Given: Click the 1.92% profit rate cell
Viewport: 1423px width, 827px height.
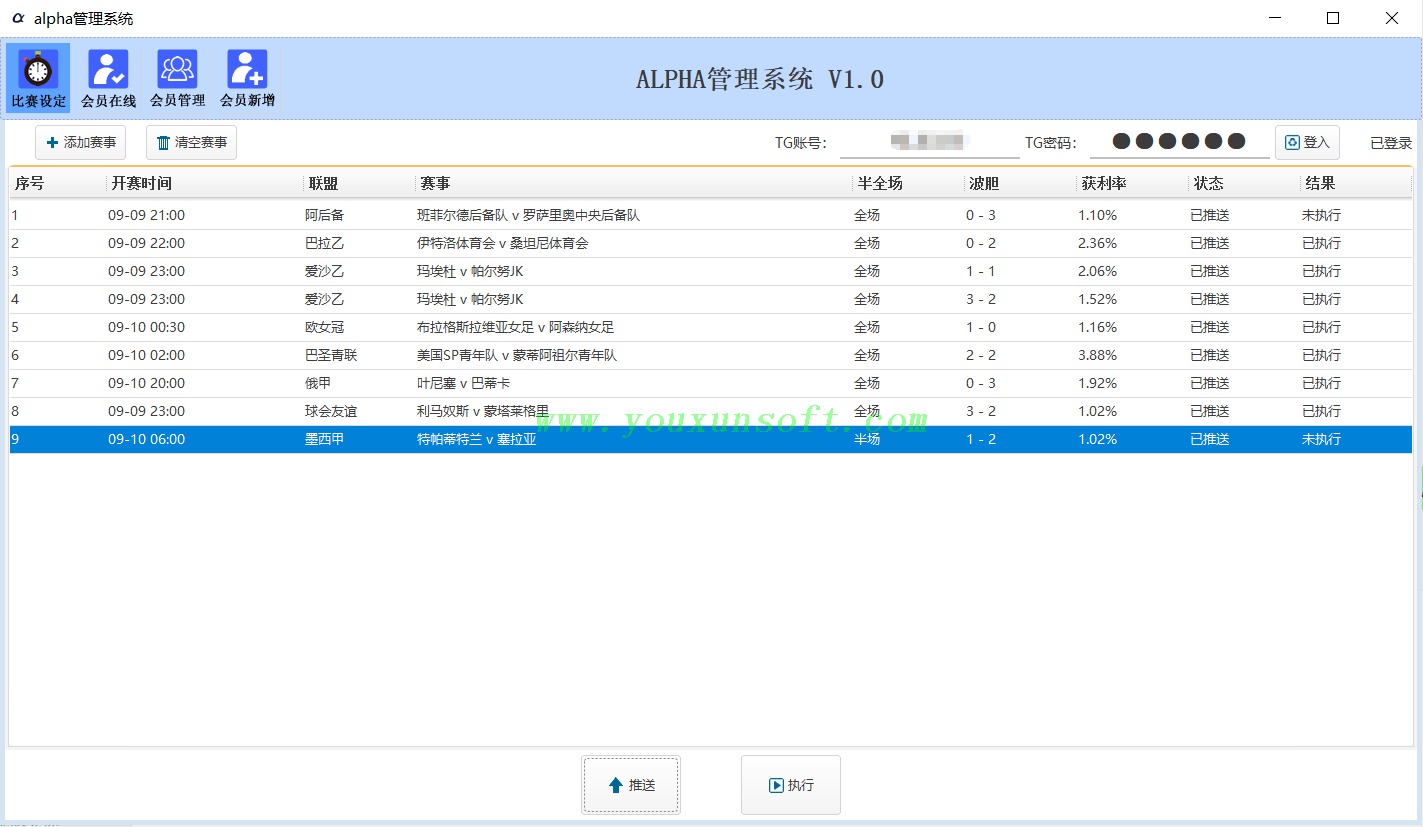Looking at the screenshot, I should coord(1097,383).
